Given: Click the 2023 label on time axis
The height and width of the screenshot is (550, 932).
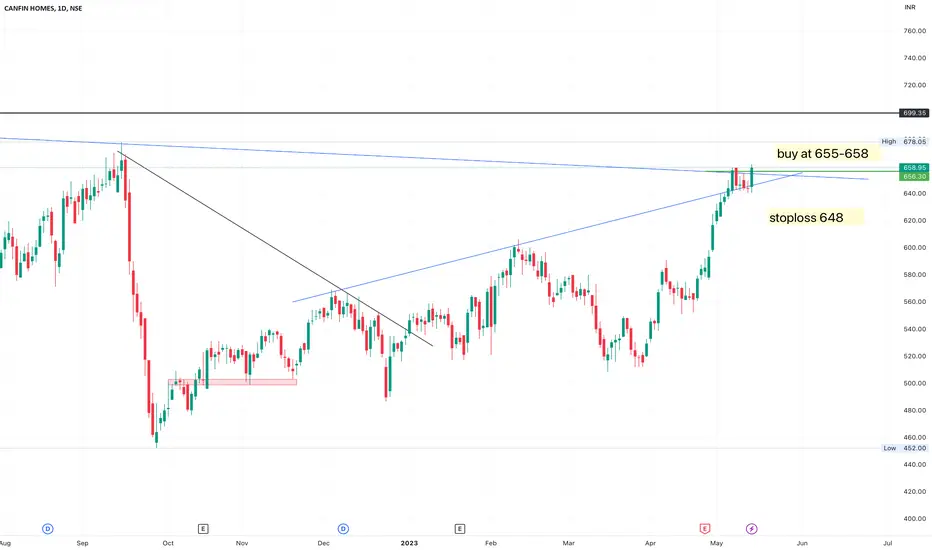Looking at the screenshot, I should pyautogui.click(x=409, y=543).
